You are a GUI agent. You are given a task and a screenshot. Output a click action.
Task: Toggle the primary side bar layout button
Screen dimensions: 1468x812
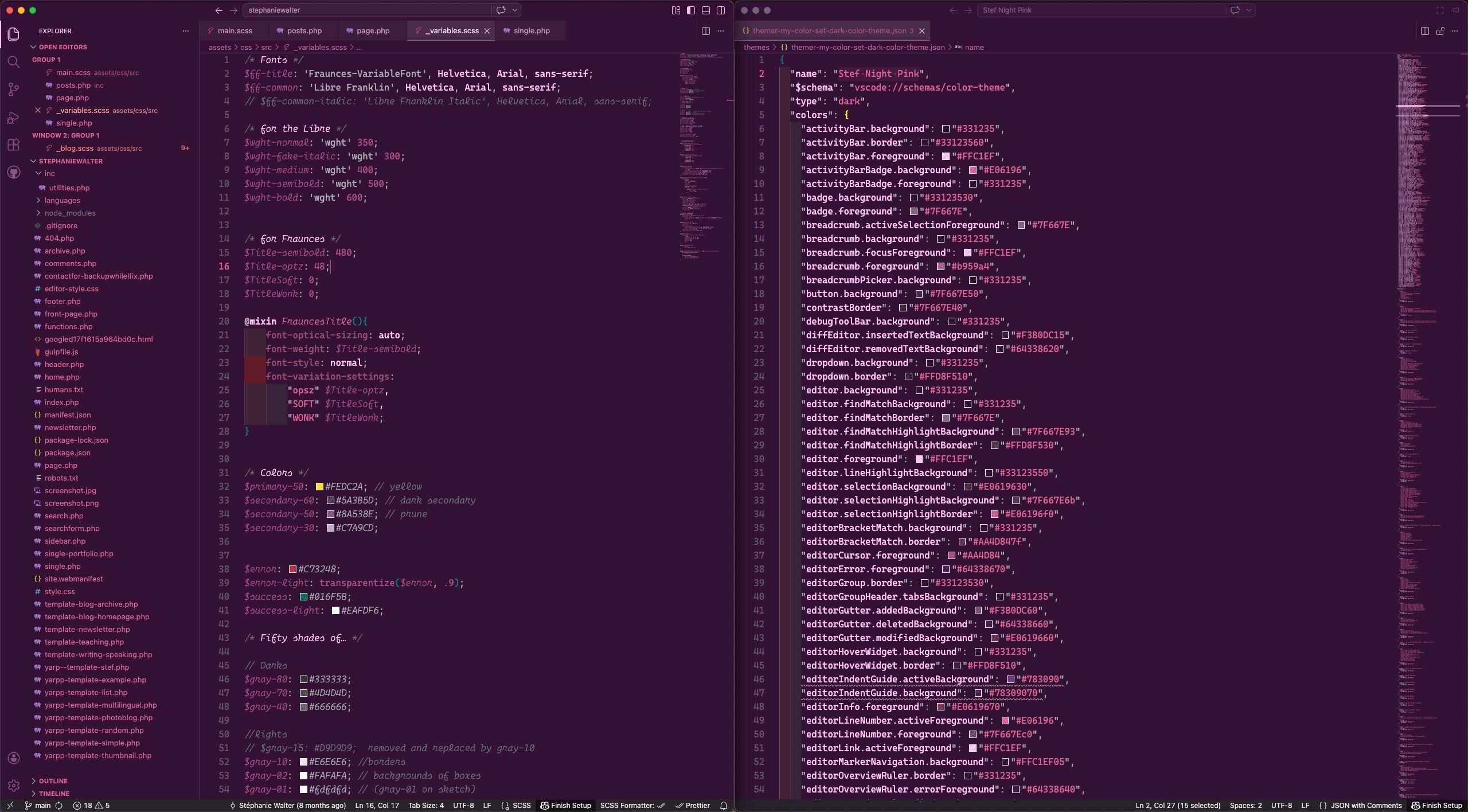(x=691, y=10)
